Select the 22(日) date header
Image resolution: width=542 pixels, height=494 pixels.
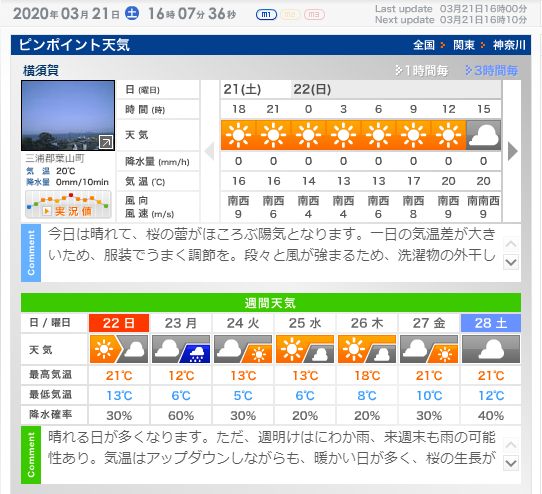pos(396,90)
